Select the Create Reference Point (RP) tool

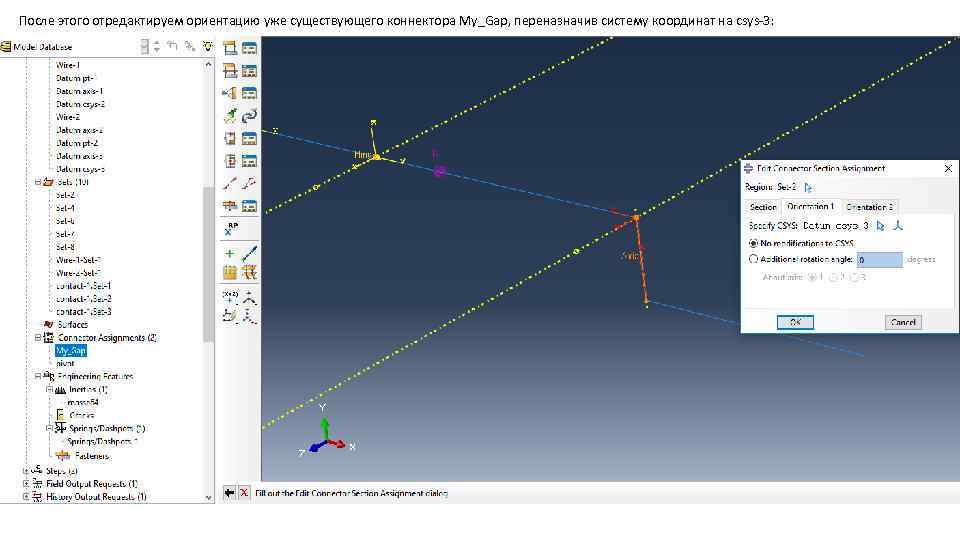pyautogui.click(x=231, y=229)
